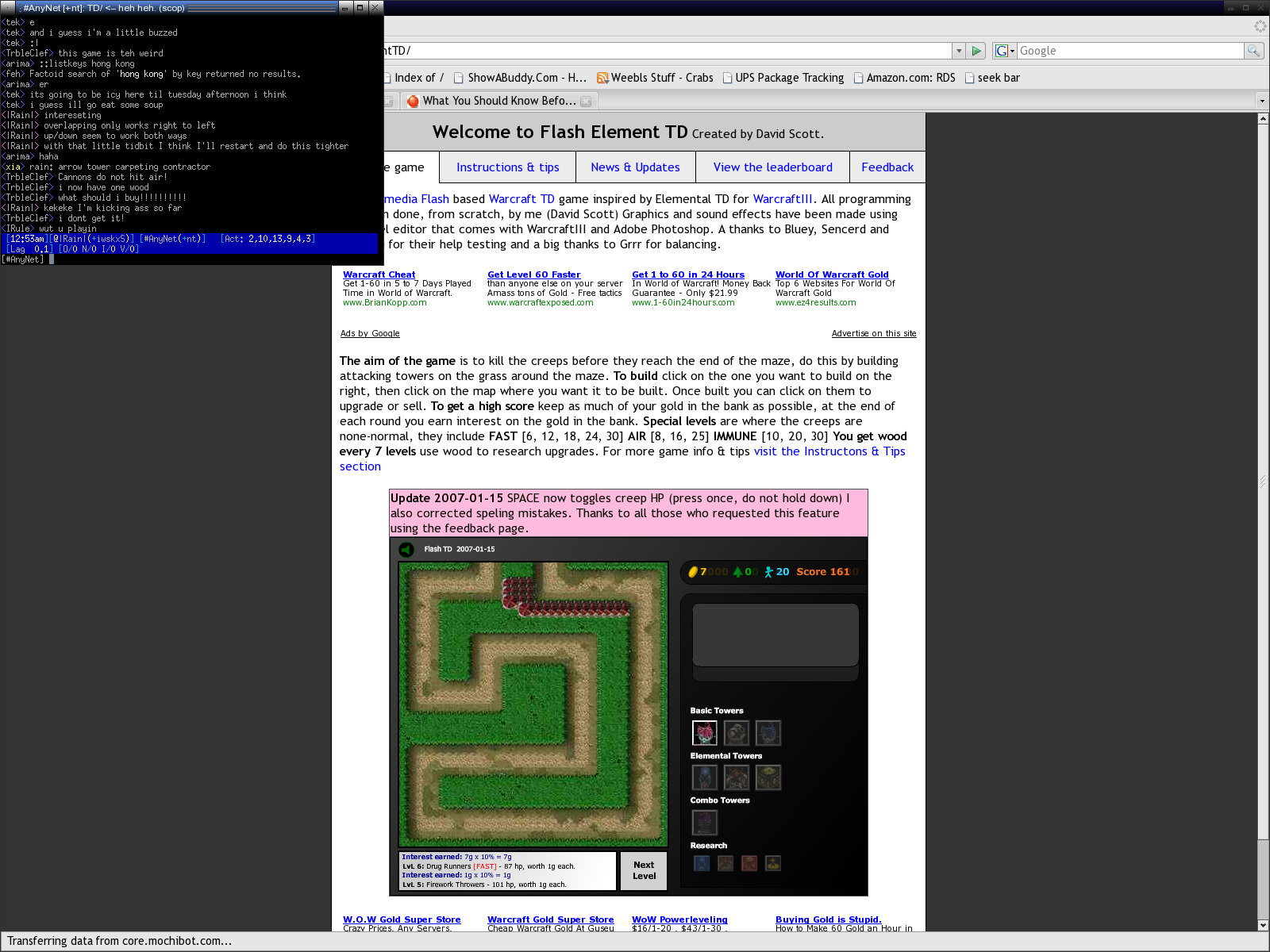
Task: Open the 'Warcraft Cheat' ad link
Action: click(379, 274)
